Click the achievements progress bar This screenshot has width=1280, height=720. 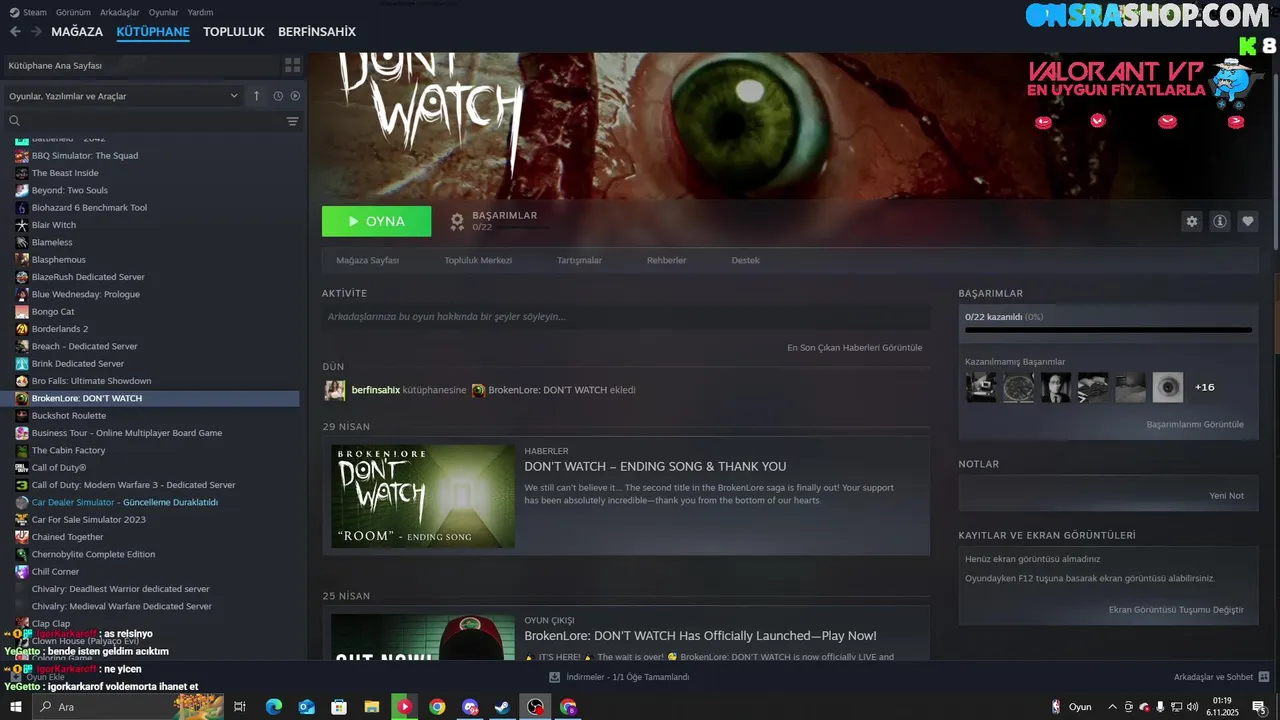1108,330
